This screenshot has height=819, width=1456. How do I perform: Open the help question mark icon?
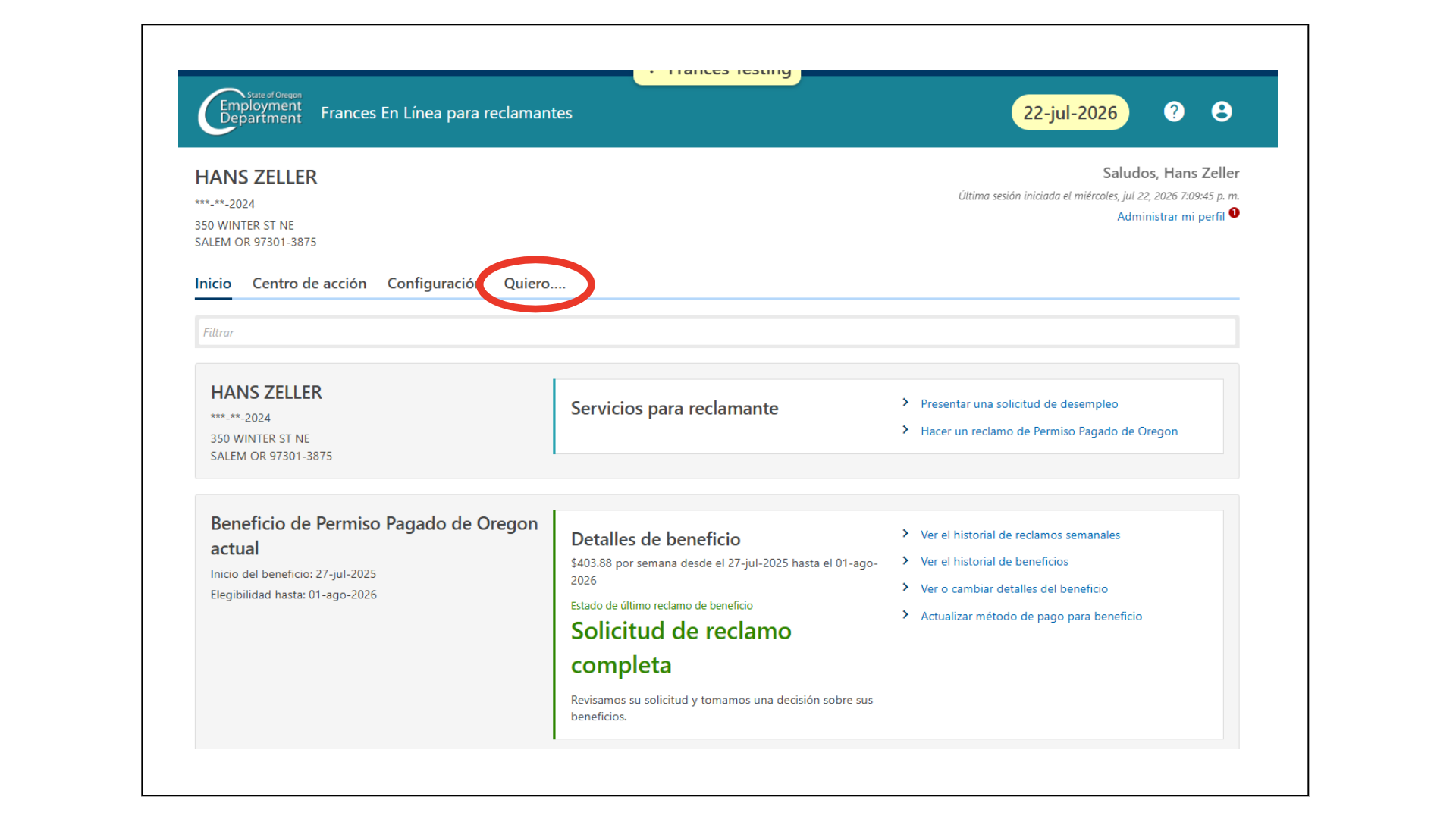coord(1174,111)
